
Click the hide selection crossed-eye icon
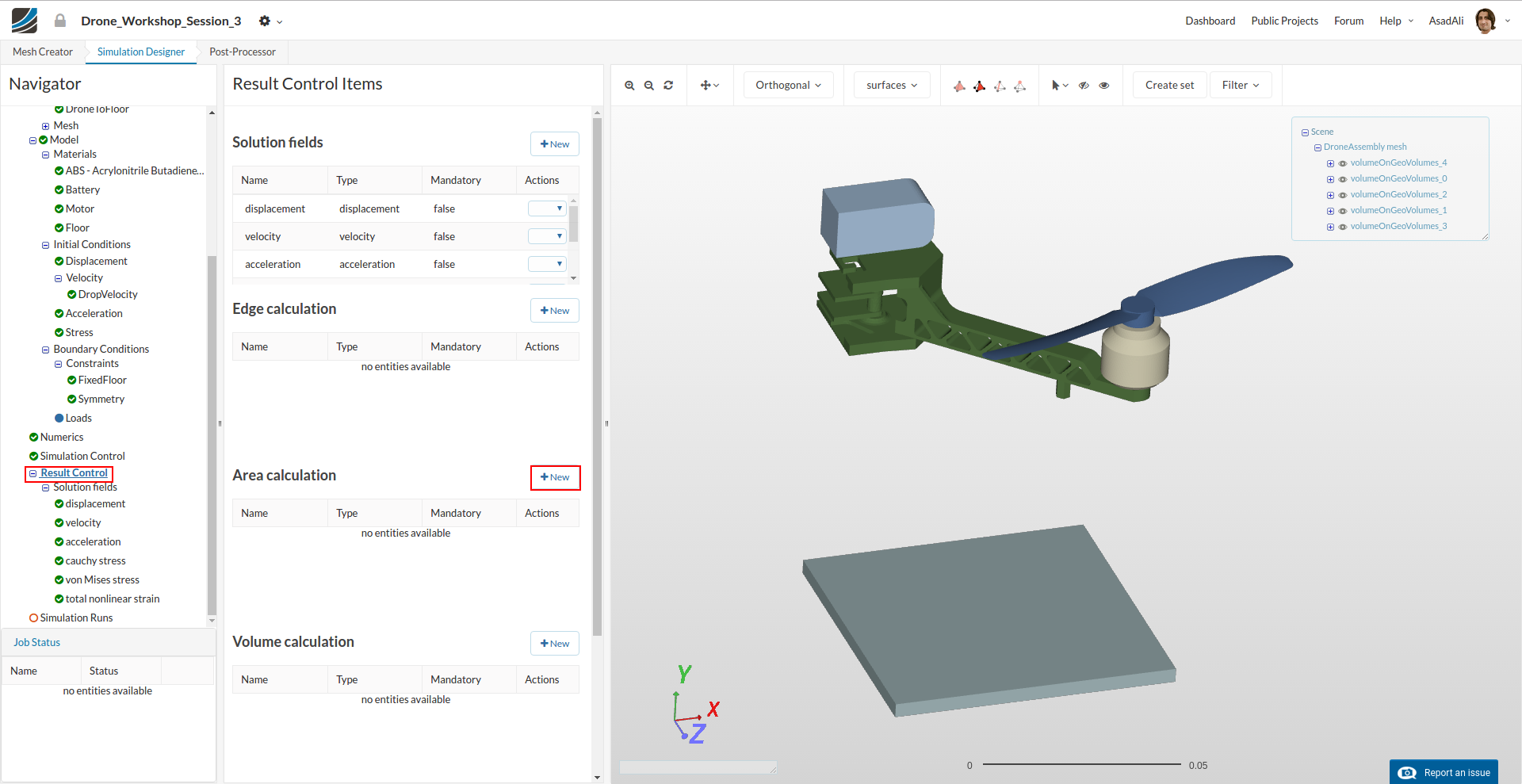click(x=1084, y=86)
